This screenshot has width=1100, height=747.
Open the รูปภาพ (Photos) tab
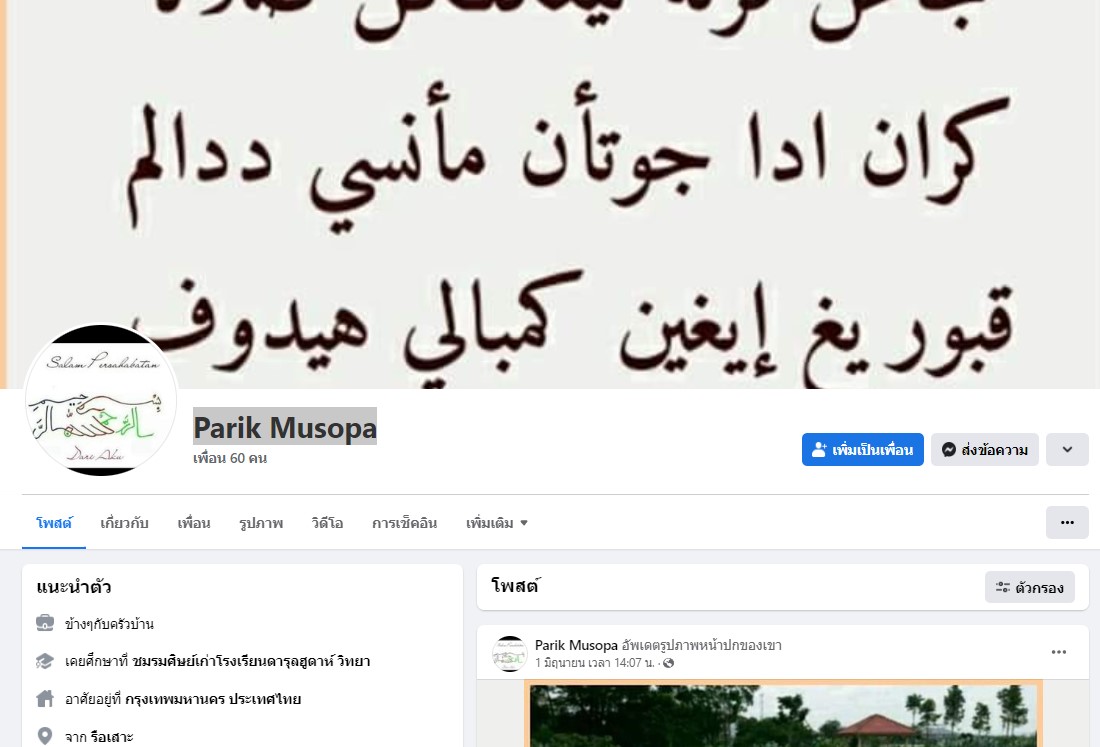pyautogui.click(x=260, y=523)
